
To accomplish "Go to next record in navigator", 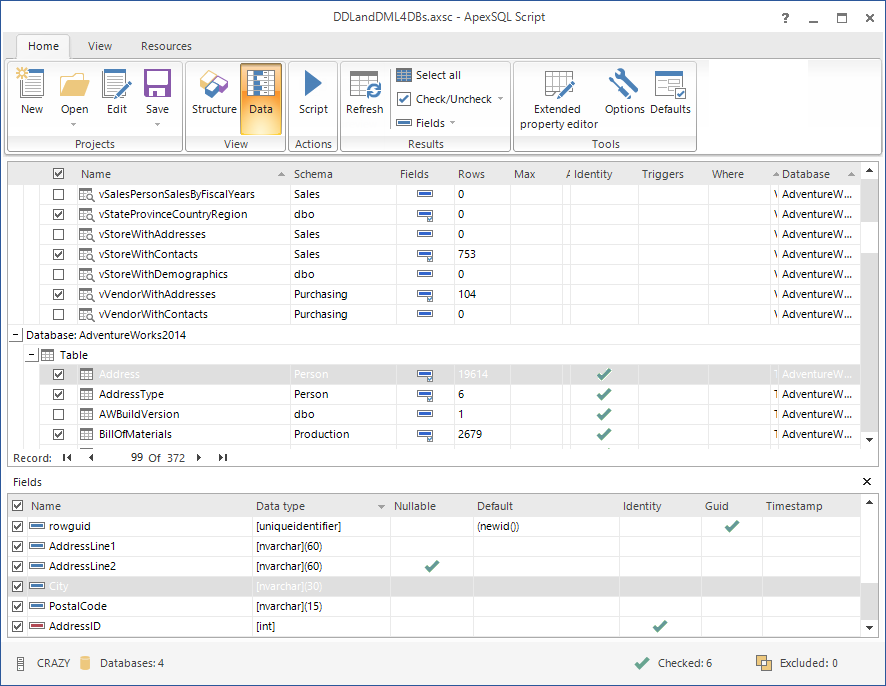I will pyautogui.click(x=198, y=457).
